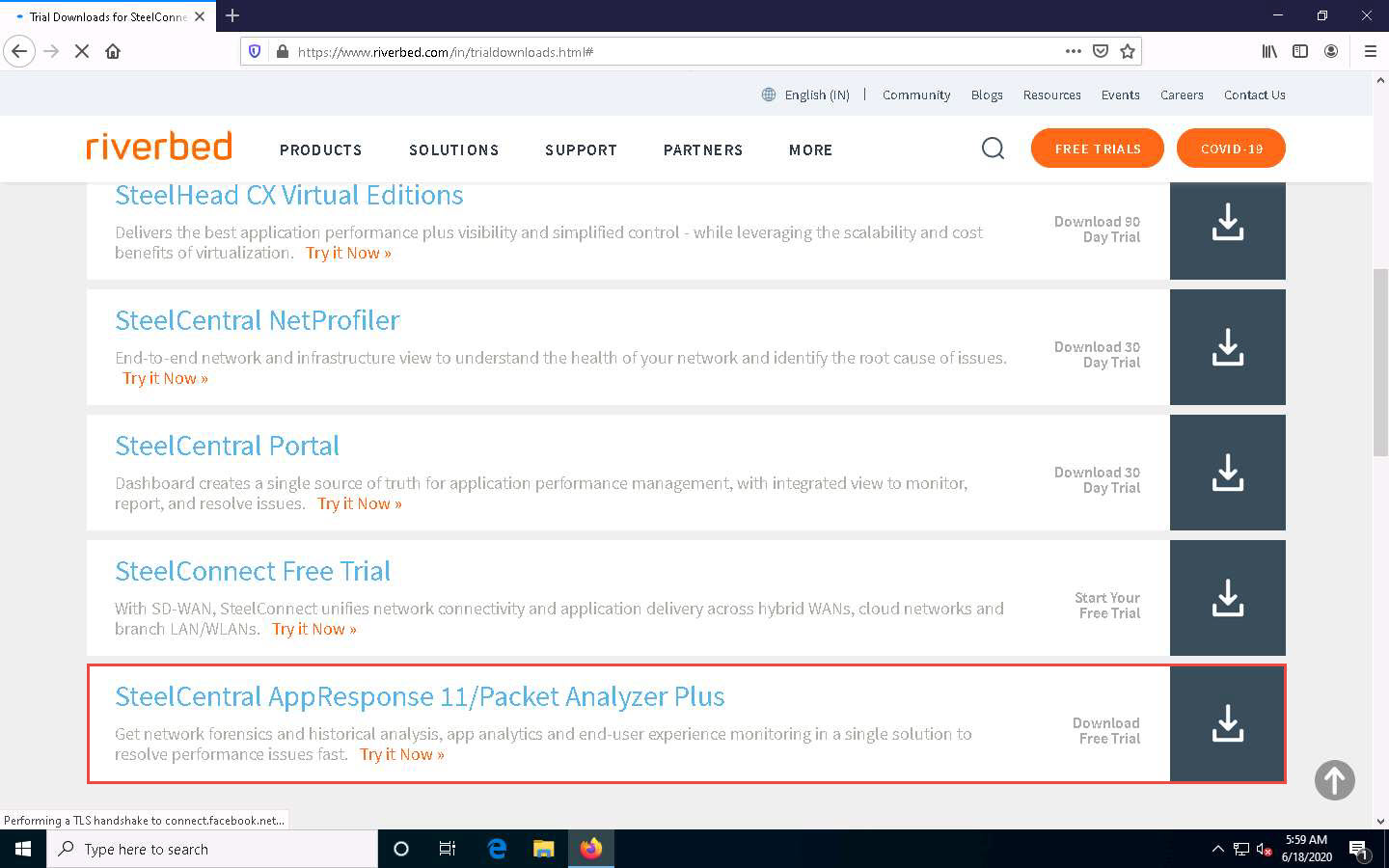Open the Careers link
The height and width of the screenshot is (868, 1389).
(1182, 95)
